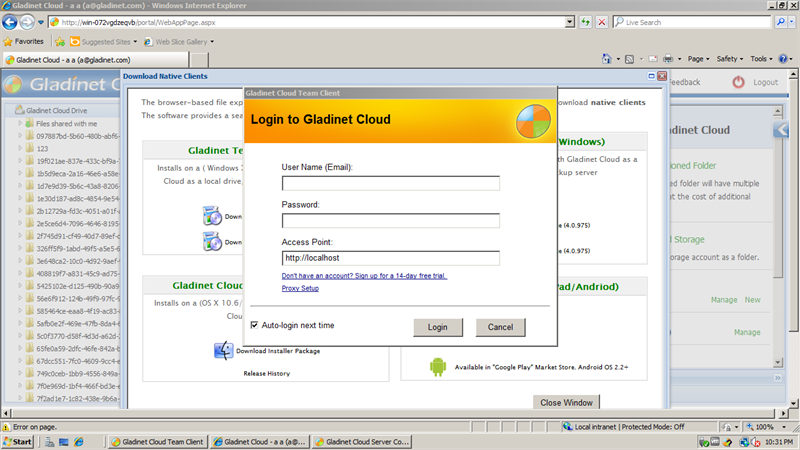Open the Help question mark icon
The height and width of the screenshot is (450, 800).
click(783, 59)
